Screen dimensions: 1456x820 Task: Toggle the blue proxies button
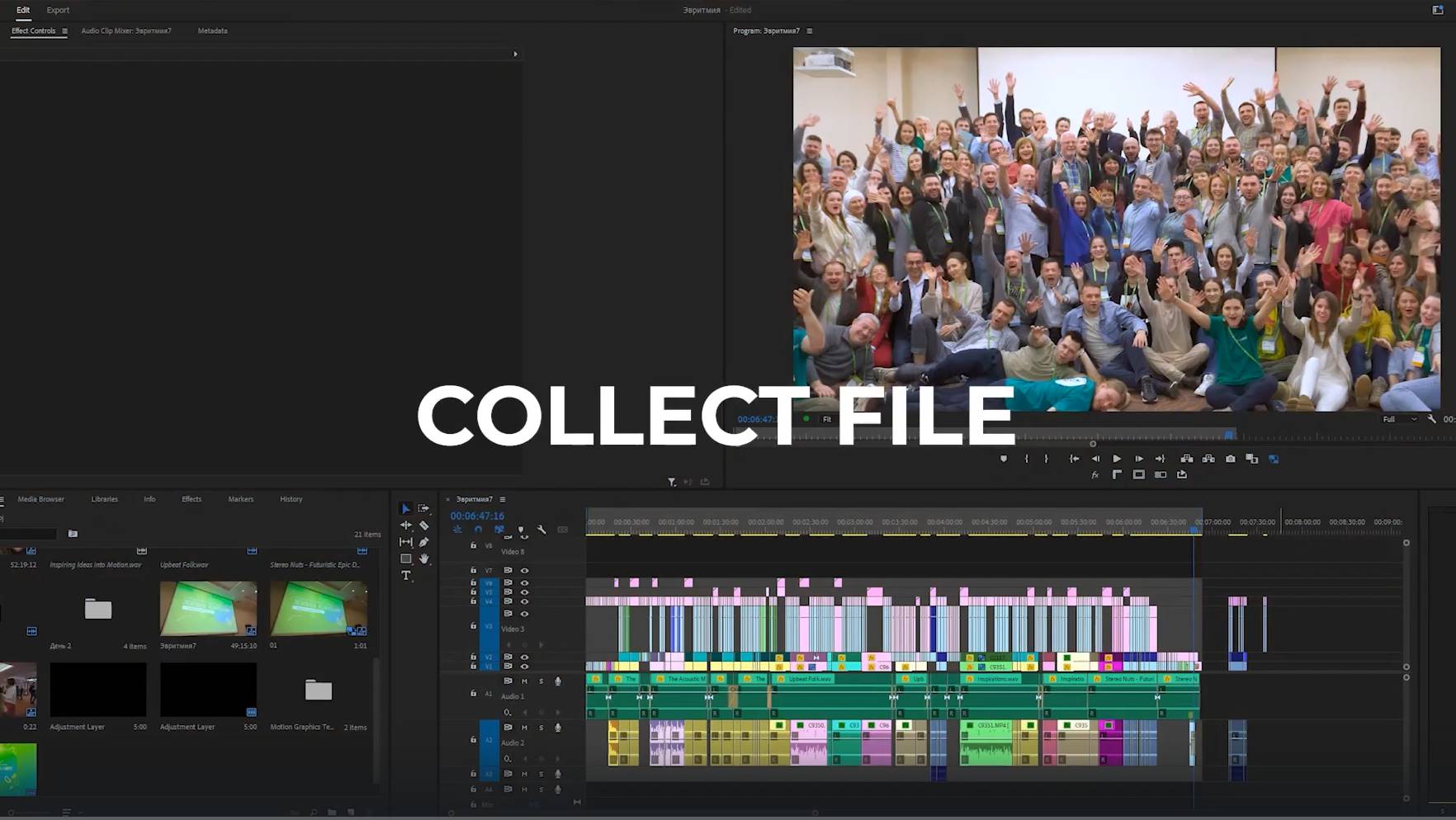point(1274,459)
